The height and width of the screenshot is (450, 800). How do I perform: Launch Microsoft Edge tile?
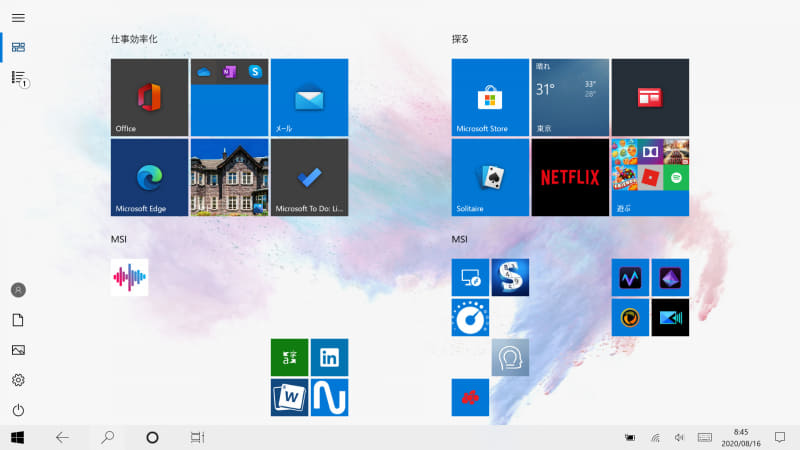point(149,177)
